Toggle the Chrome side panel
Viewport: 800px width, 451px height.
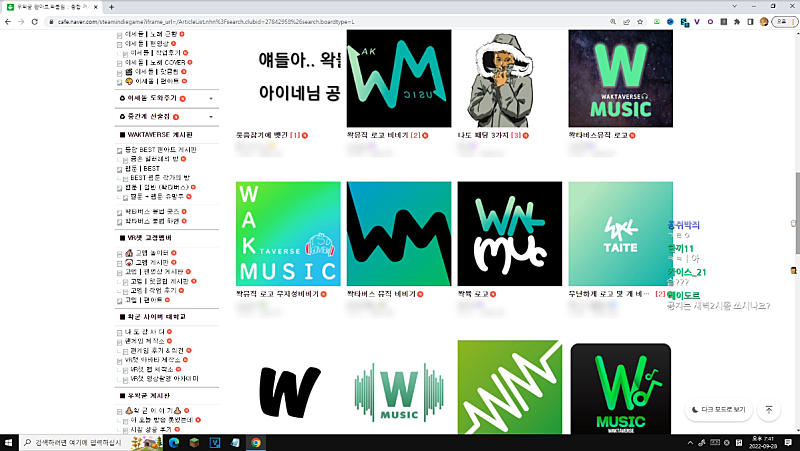750,22
